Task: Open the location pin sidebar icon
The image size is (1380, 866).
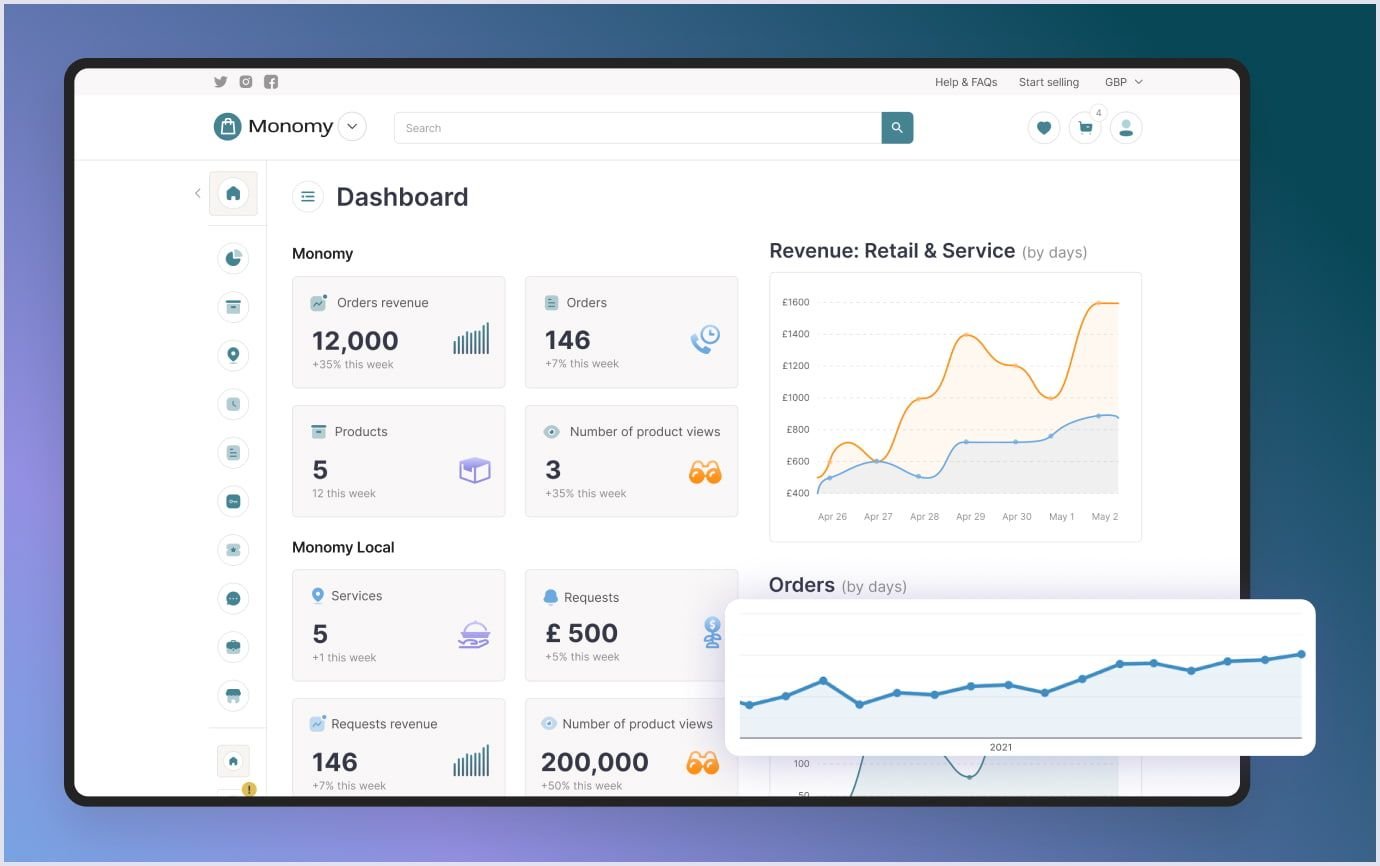Action: pyautogui.click(x=233, y=355)
